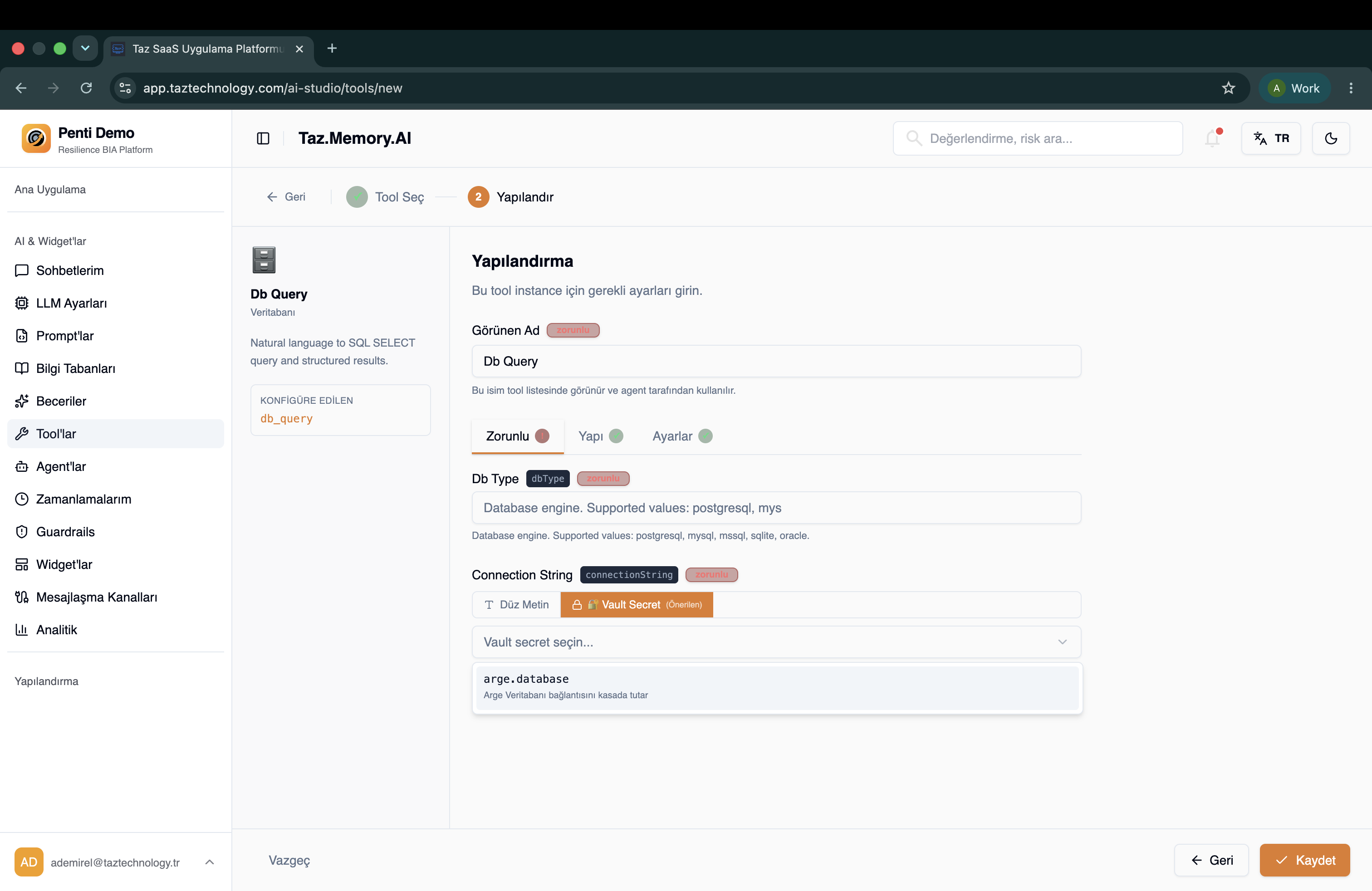The height and width of the screenshot is (891, 1372).
Task: Search in Değerlendirme, risk ara field
Action: [1038, 138]
